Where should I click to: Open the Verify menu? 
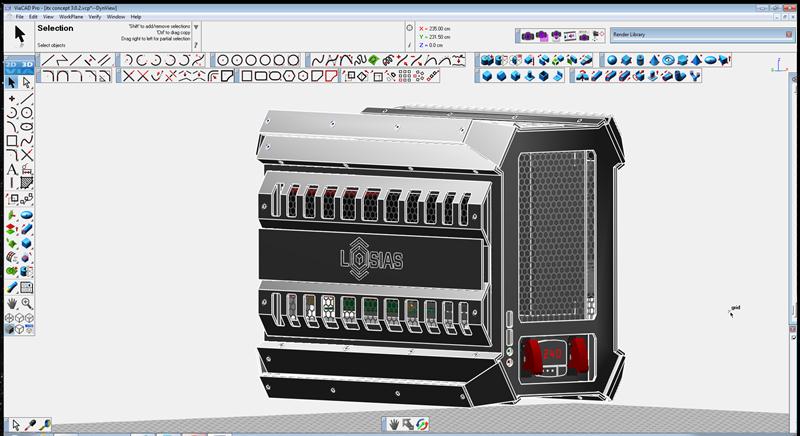point(94,17)
